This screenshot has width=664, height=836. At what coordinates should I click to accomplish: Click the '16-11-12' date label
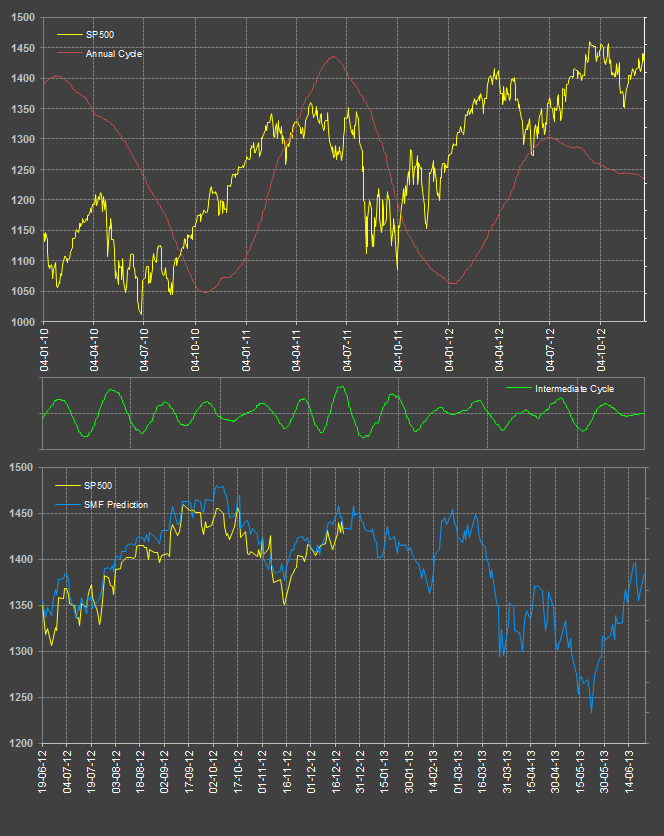287,771
